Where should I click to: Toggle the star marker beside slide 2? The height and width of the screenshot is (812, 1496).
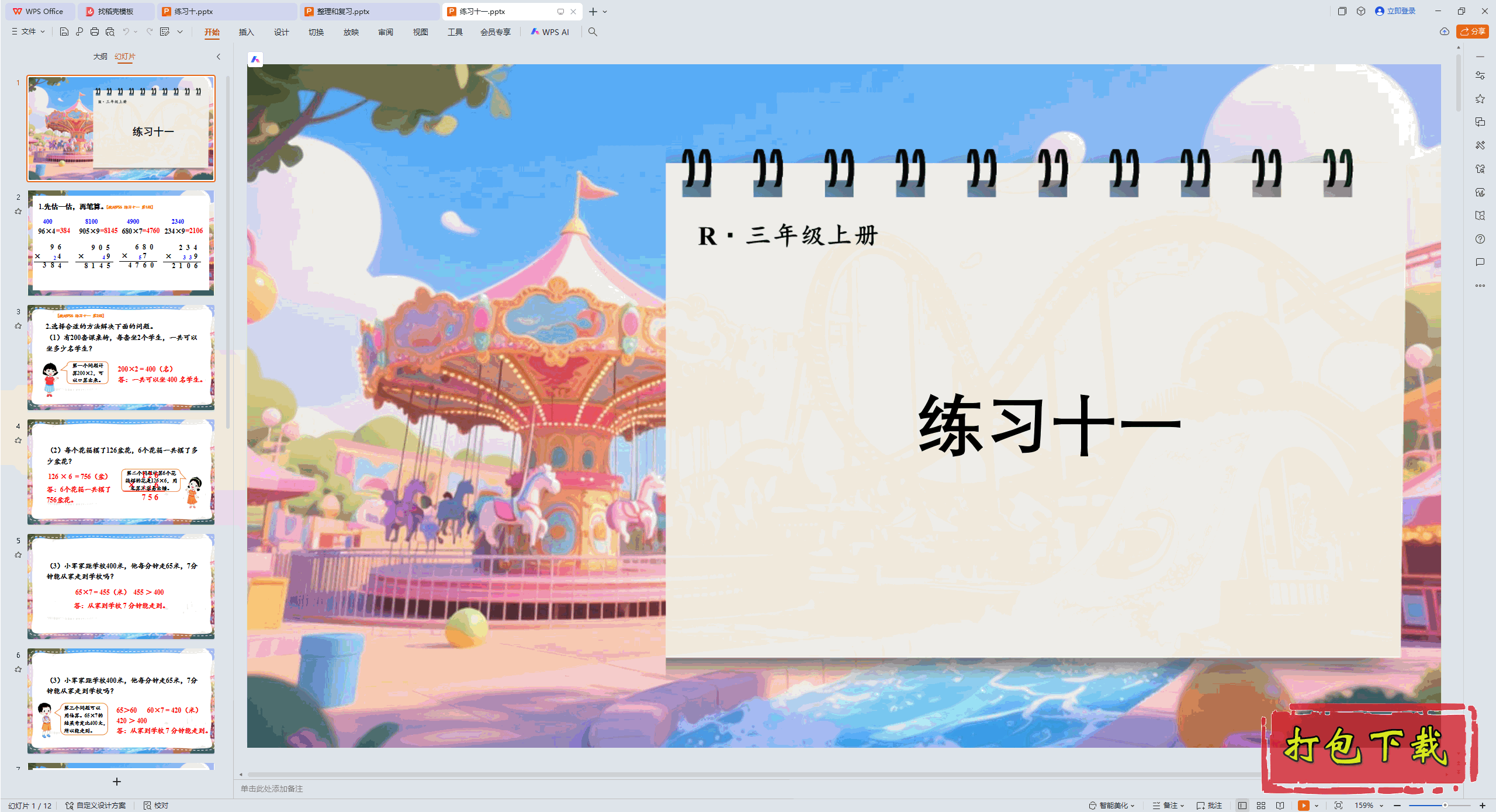[18, 211]
